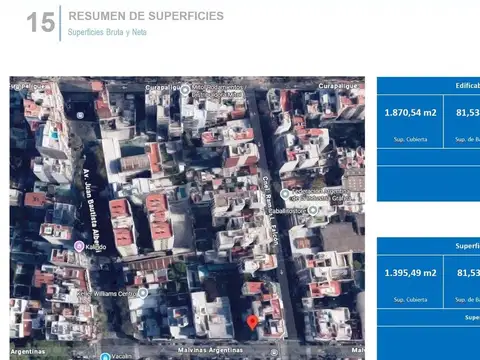
Task: Click Sup. Cubierta under 1.395,49 m2
Action: point(410,300)
